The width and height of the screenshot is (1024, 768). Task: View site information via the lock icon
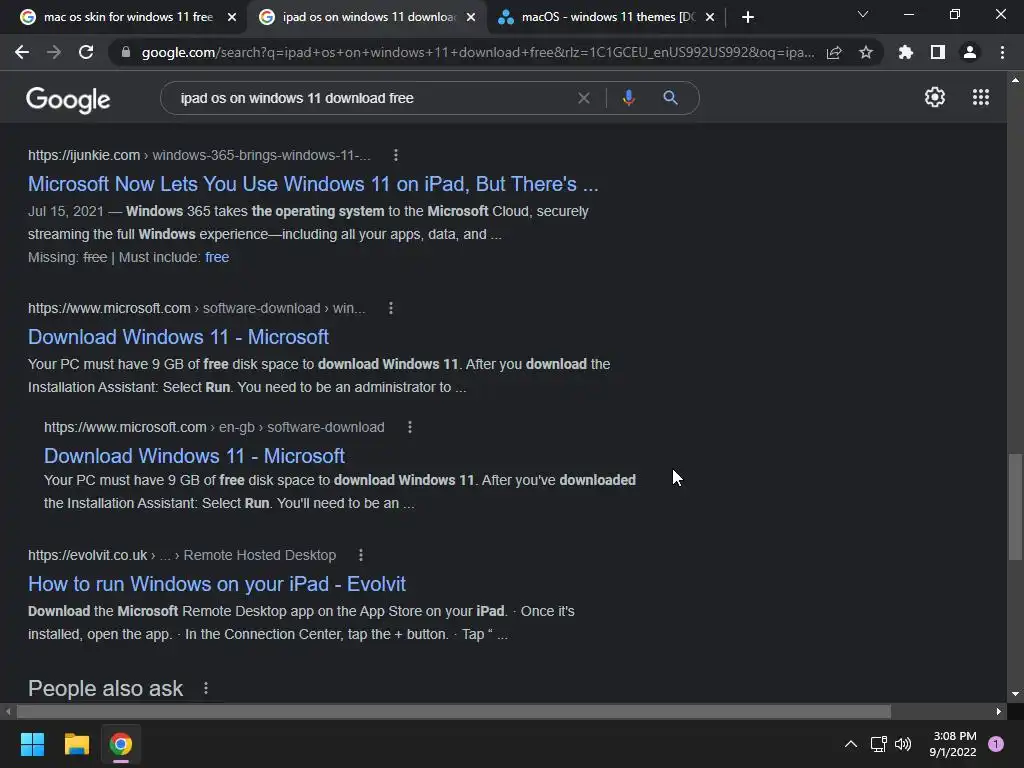point(126,52)
